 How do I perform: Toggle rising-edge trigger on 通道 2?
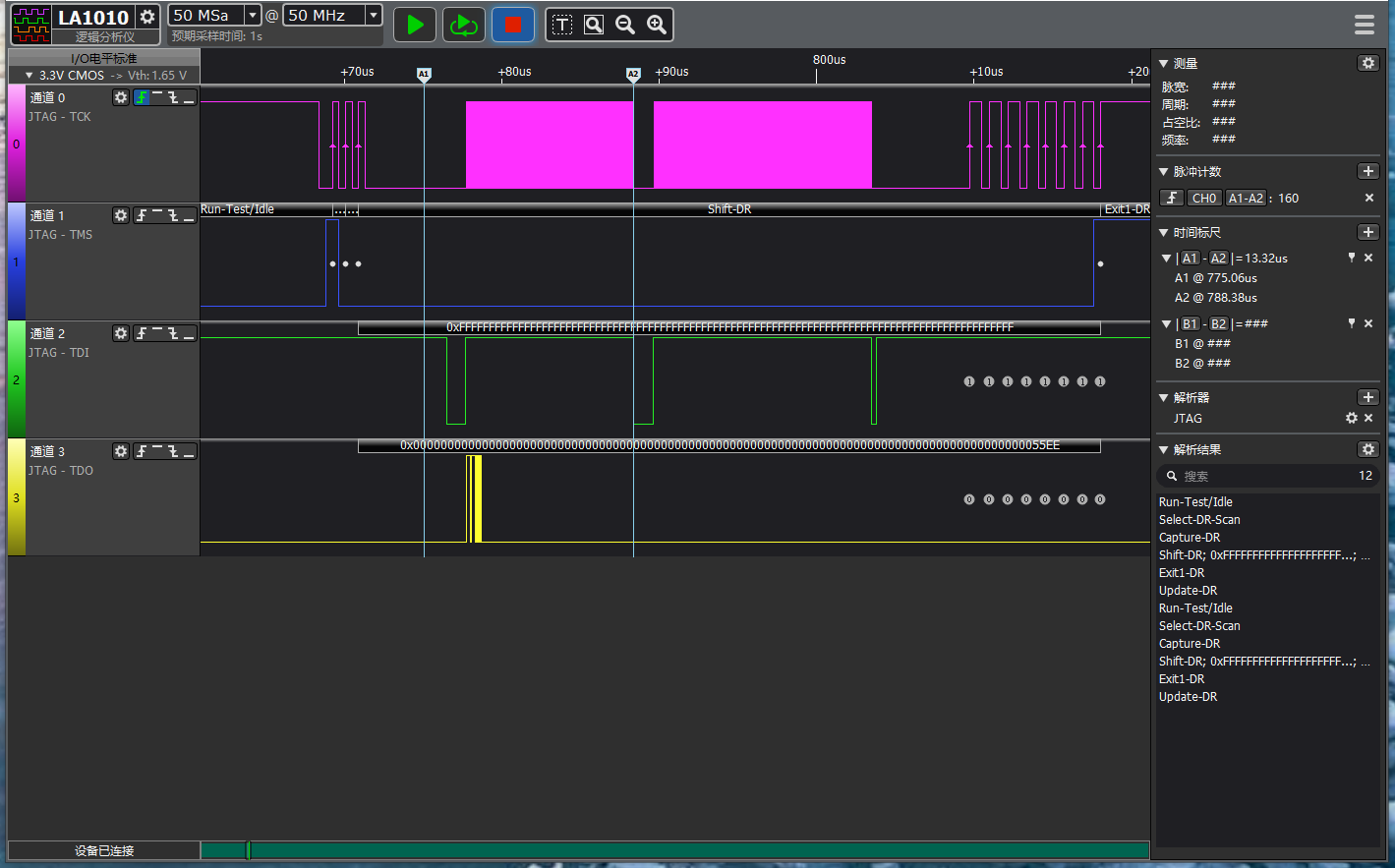142,333
